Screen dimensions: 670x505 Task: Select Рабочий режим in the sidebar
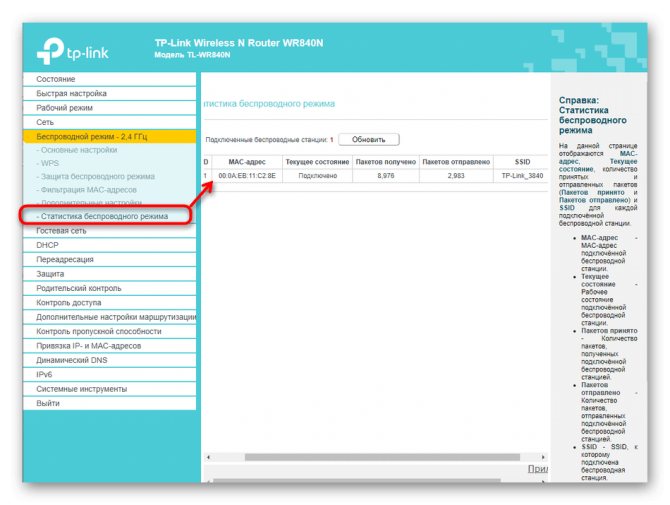(x=110, y=108)
